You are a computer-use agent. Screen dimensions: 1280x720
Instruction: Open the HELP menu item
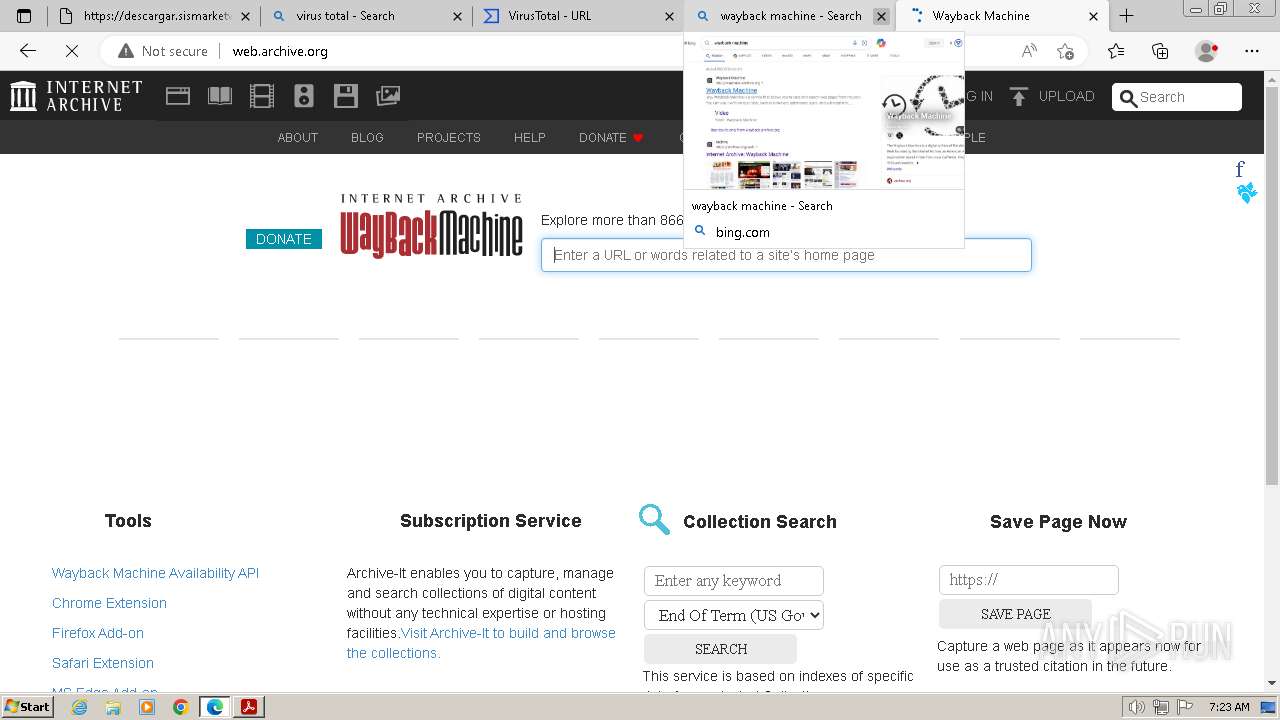(x=530, y=137)
